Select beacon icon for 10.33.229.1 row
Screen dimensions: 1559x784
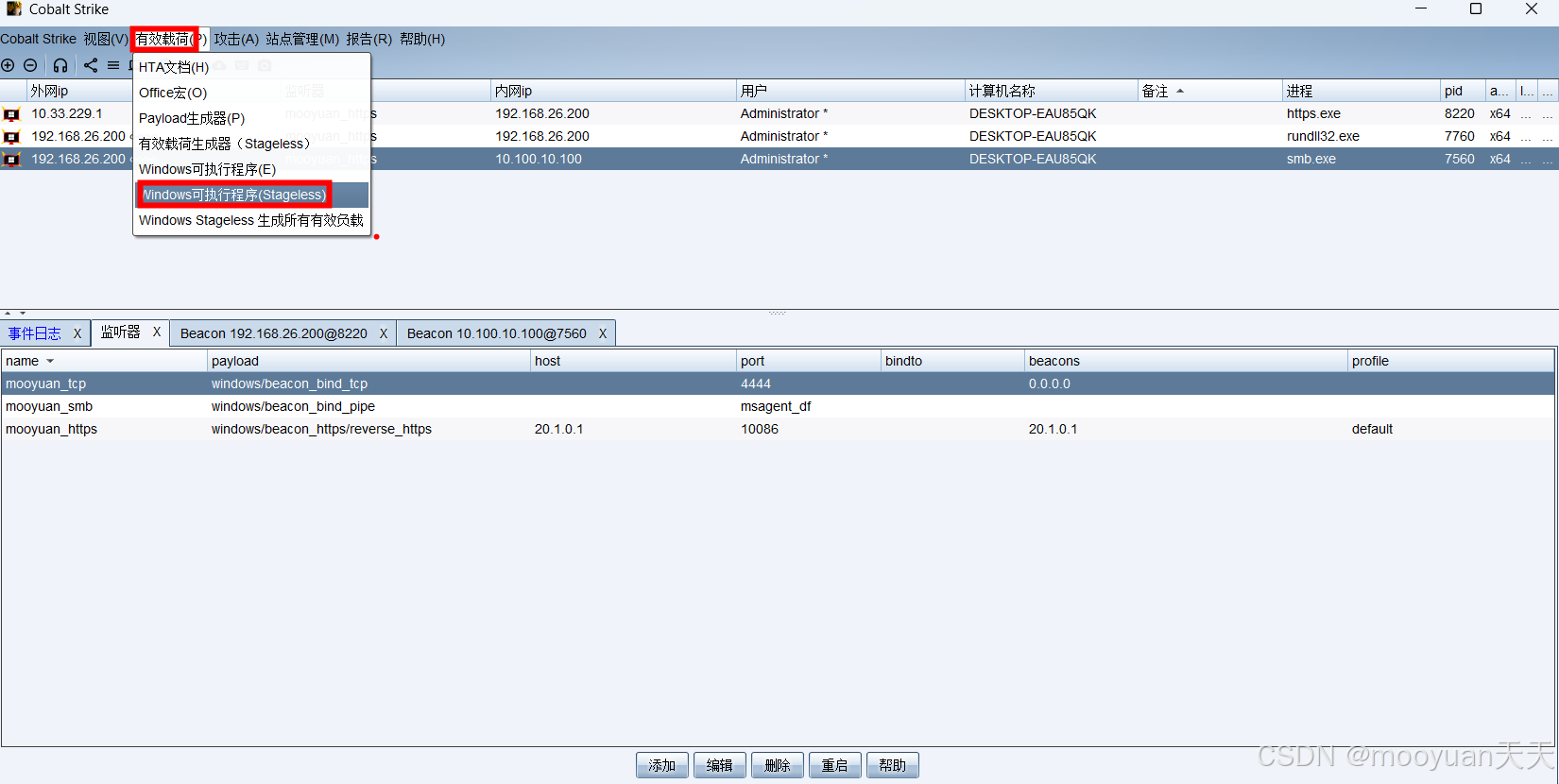tap(11, 114)
